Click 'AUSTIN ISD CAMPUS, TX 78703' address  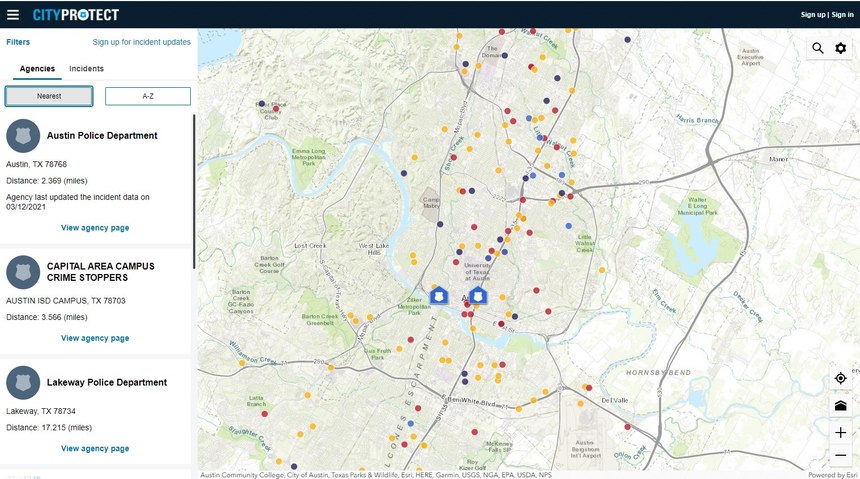[66, 301]
